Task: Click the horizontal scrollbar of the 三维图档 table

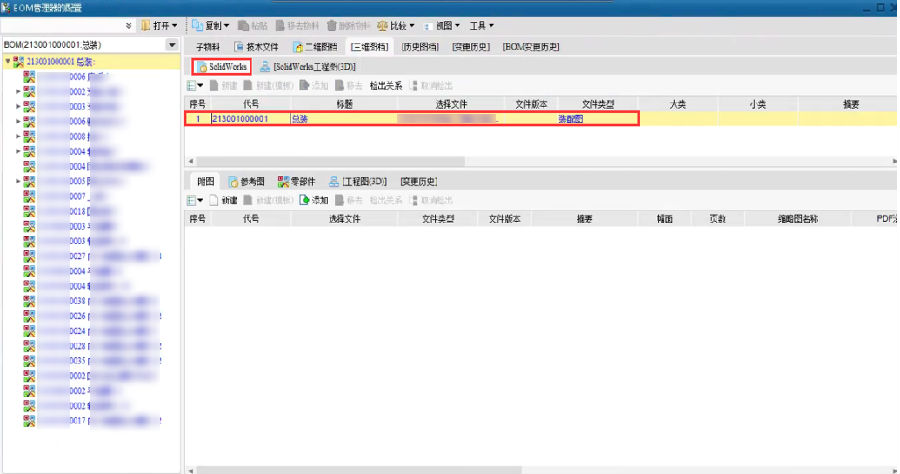Action: tap(331, 161)
